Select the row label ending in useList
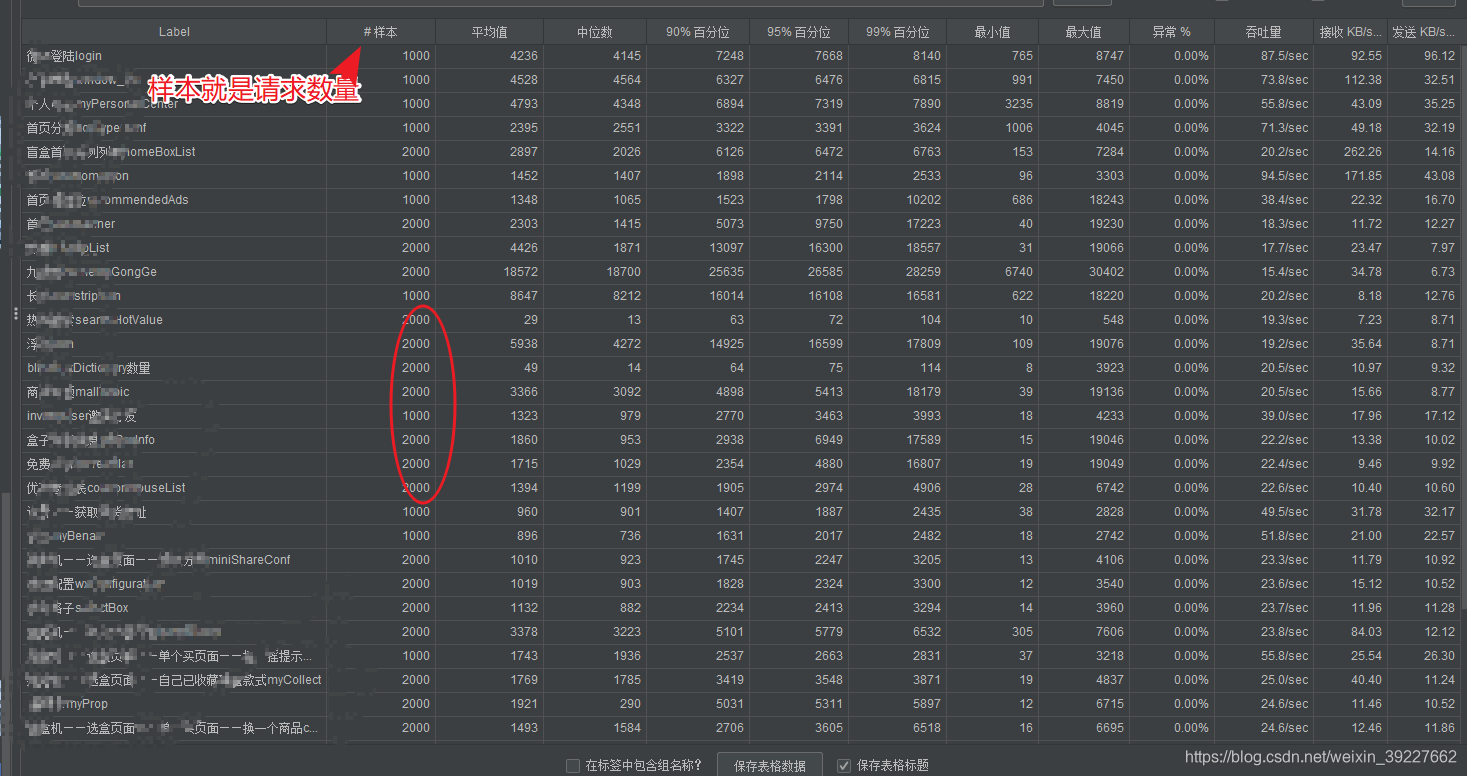The width and height of the screenshot is (1467, 776). (x=174, y=488)
